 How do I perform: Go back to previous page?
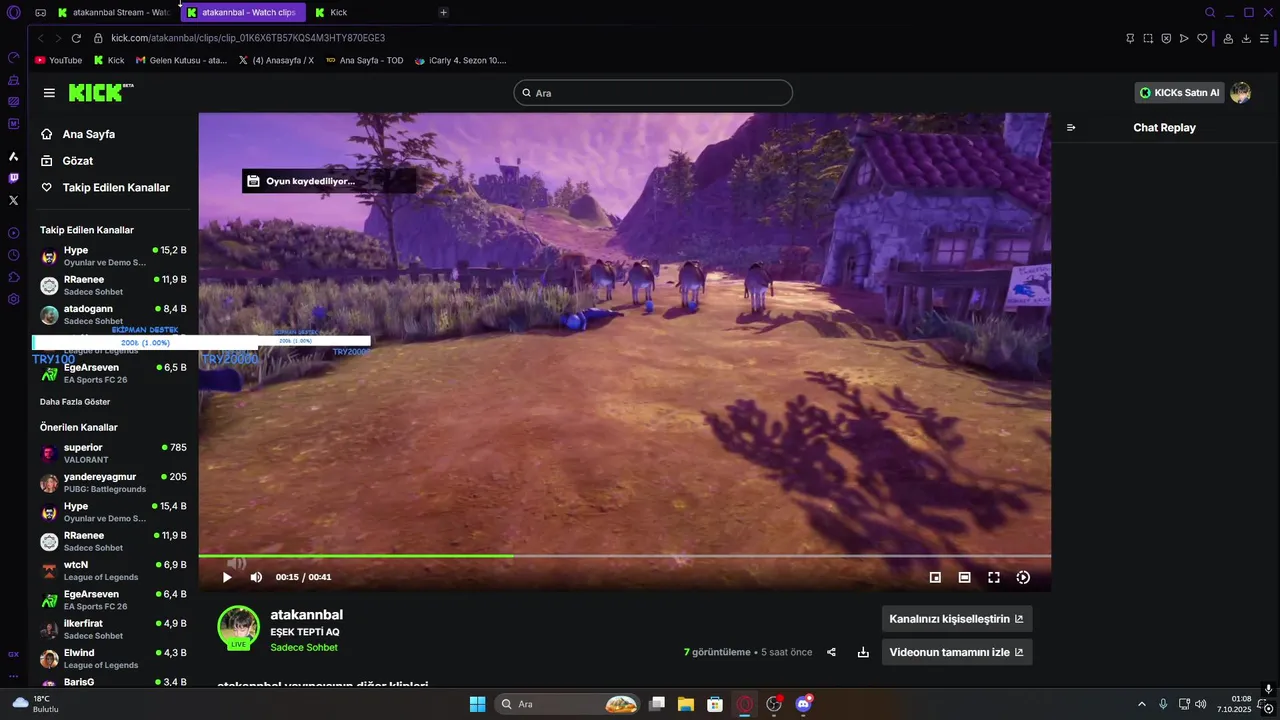point(41,38)
